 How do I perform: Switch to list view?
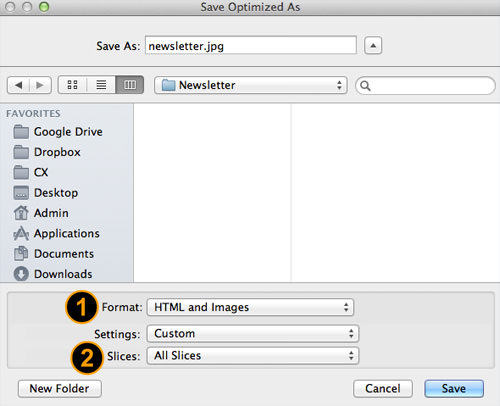(x=101, y=85)
